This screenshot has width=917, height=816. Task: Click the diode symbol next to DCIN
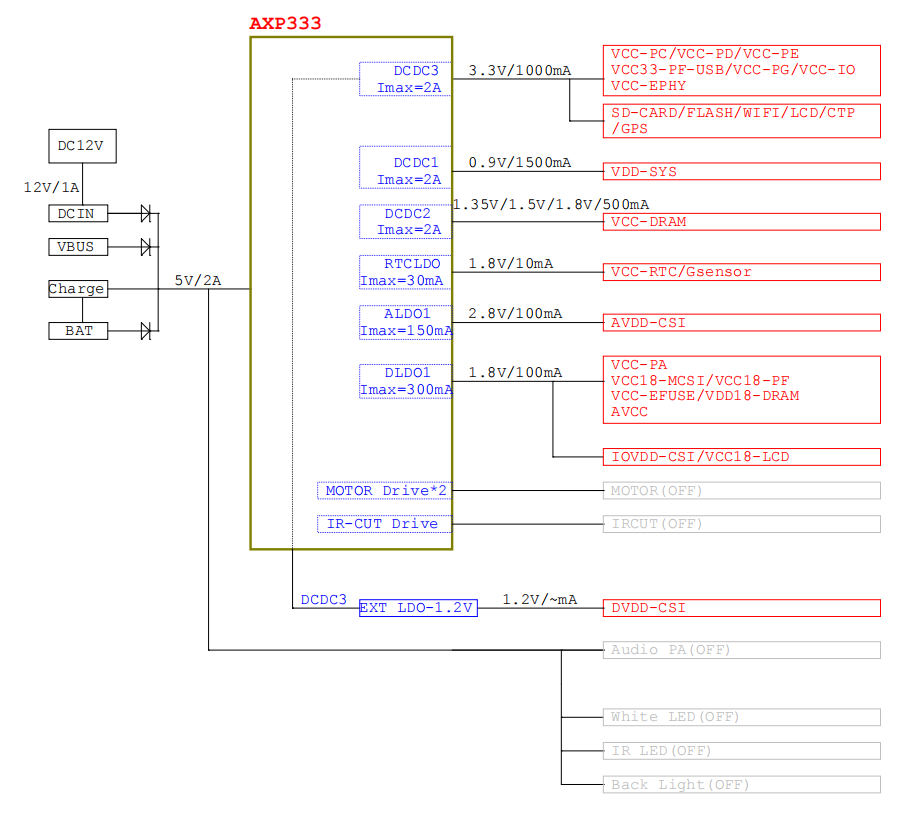point(146,213)
